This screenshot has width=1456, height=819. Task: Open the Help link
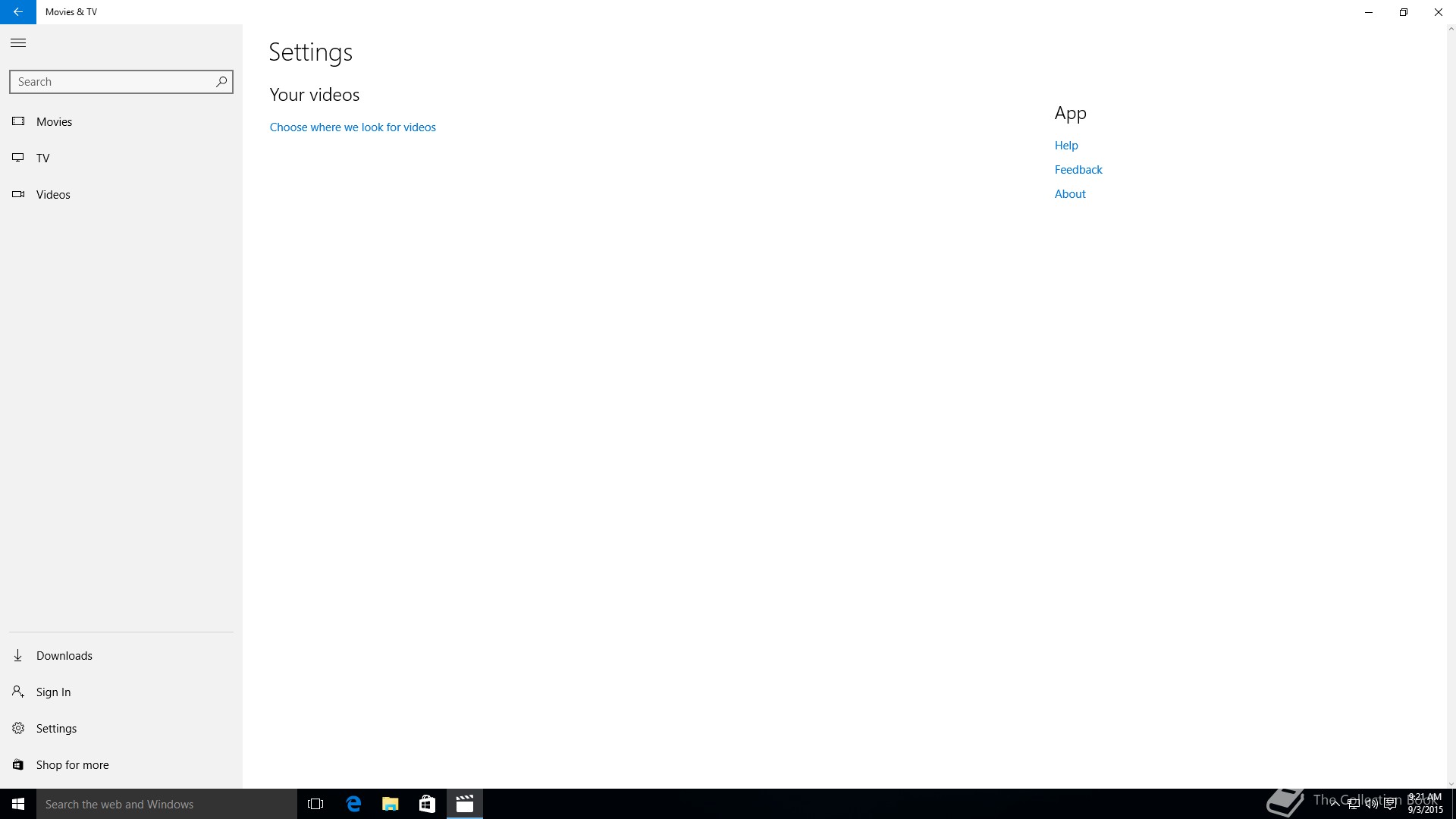1065,146
